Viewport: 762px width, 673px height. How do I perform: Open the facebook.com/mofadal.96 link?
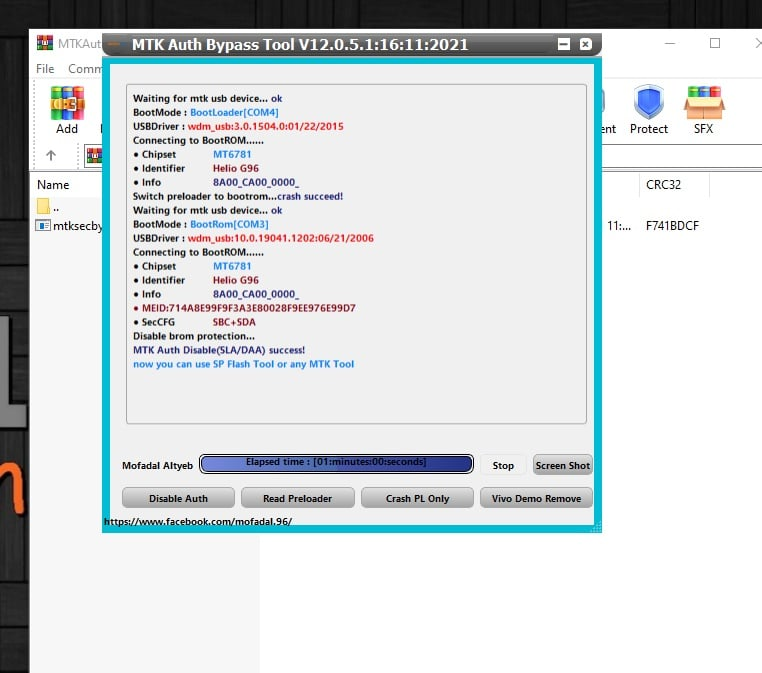tap(198, 521)
